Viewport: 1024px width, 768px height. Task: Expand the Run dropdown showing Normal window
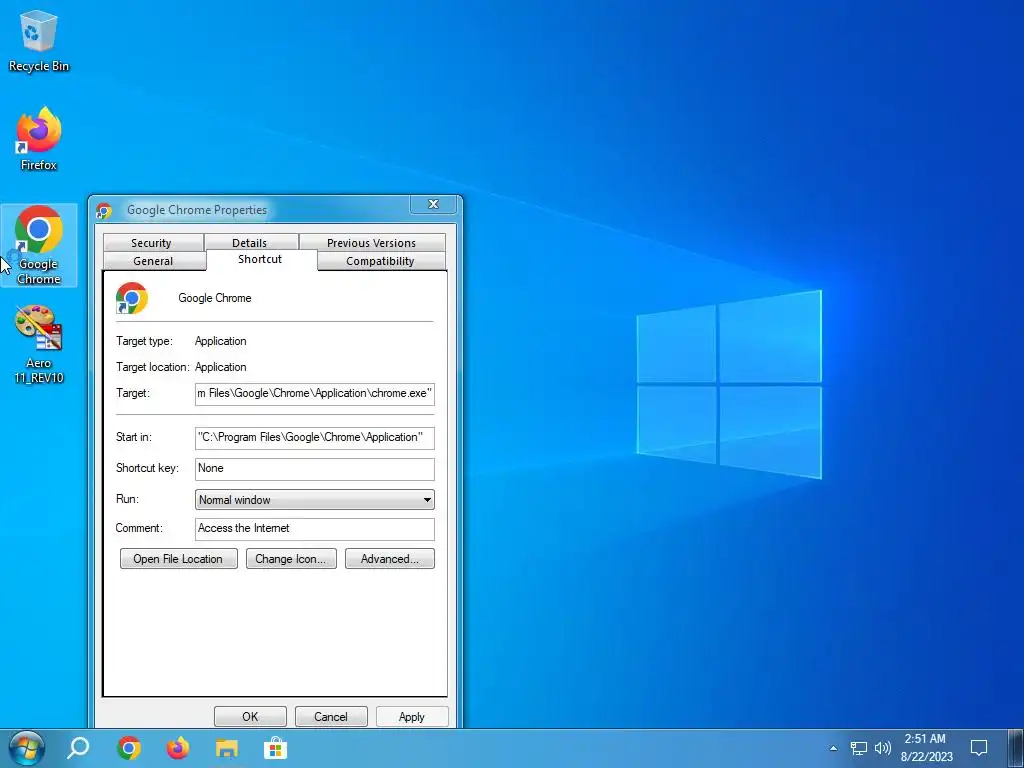tap(315, 500)
